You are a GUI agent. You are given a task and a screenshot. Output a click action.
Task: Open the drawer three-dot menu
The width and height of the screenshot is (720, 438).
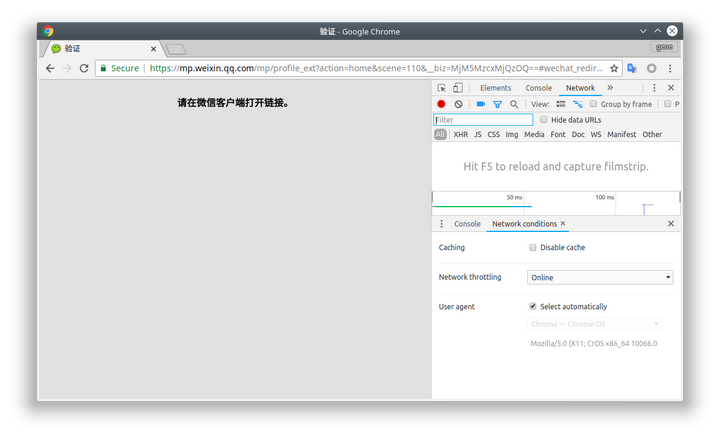coord(441,224)
